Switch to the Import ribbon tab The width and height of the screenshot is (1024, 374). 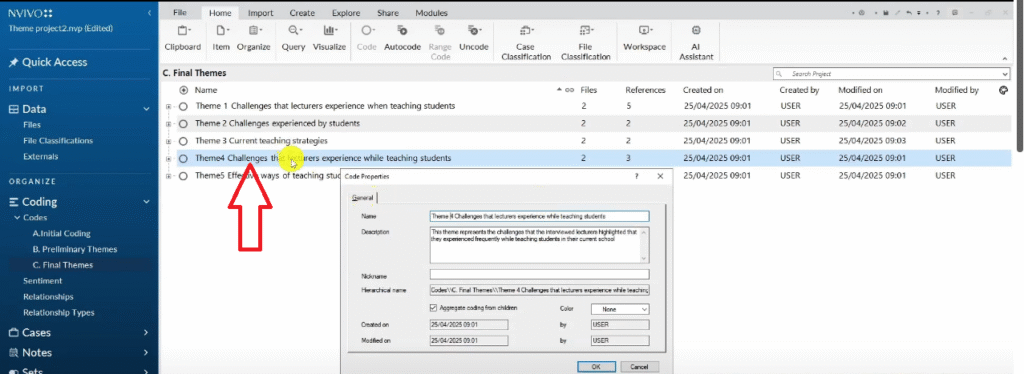tap(261, 12)
